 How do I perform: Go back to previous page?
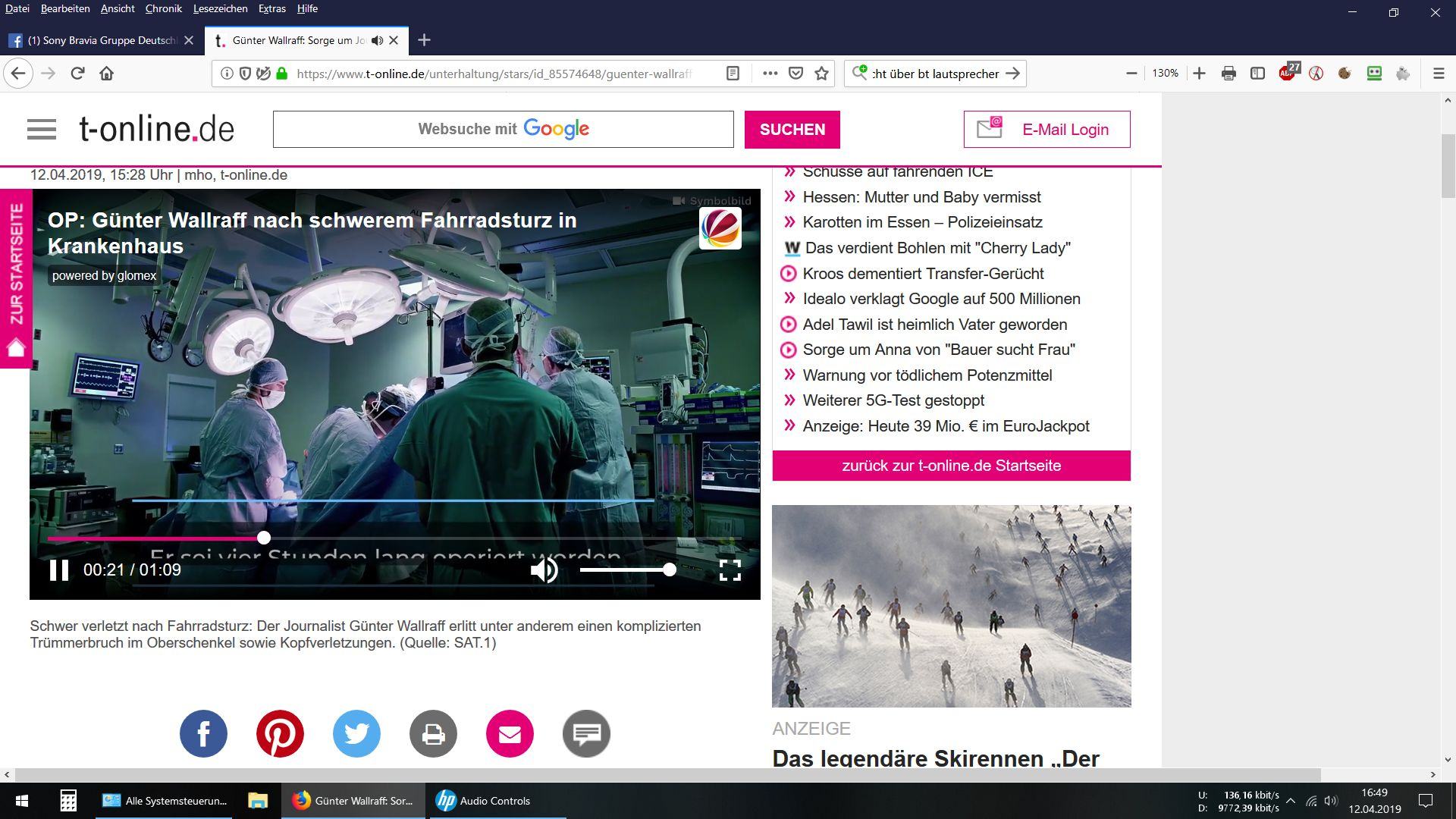tap(18, 74)
